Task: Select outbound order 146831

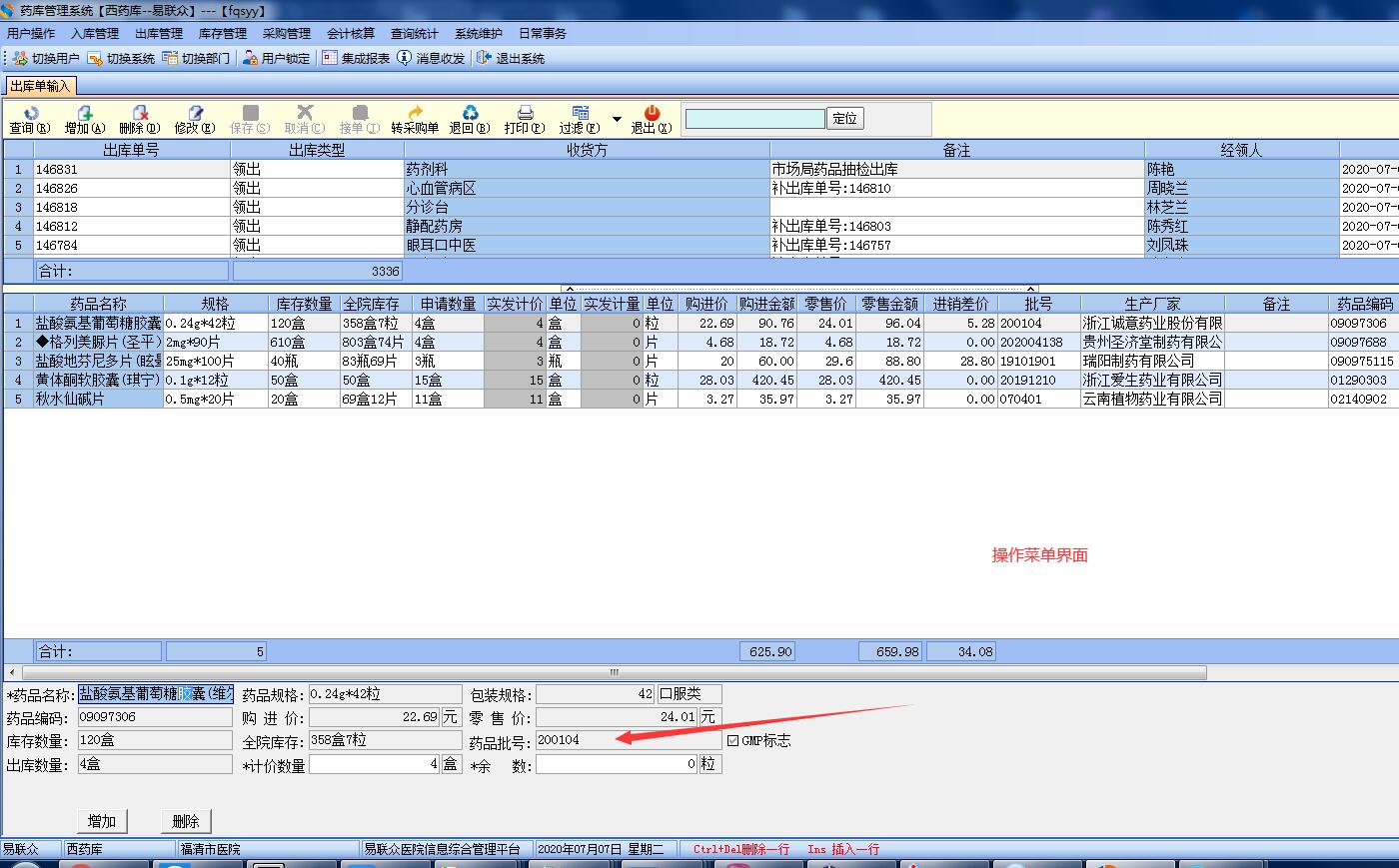Action: coord(132,169)
